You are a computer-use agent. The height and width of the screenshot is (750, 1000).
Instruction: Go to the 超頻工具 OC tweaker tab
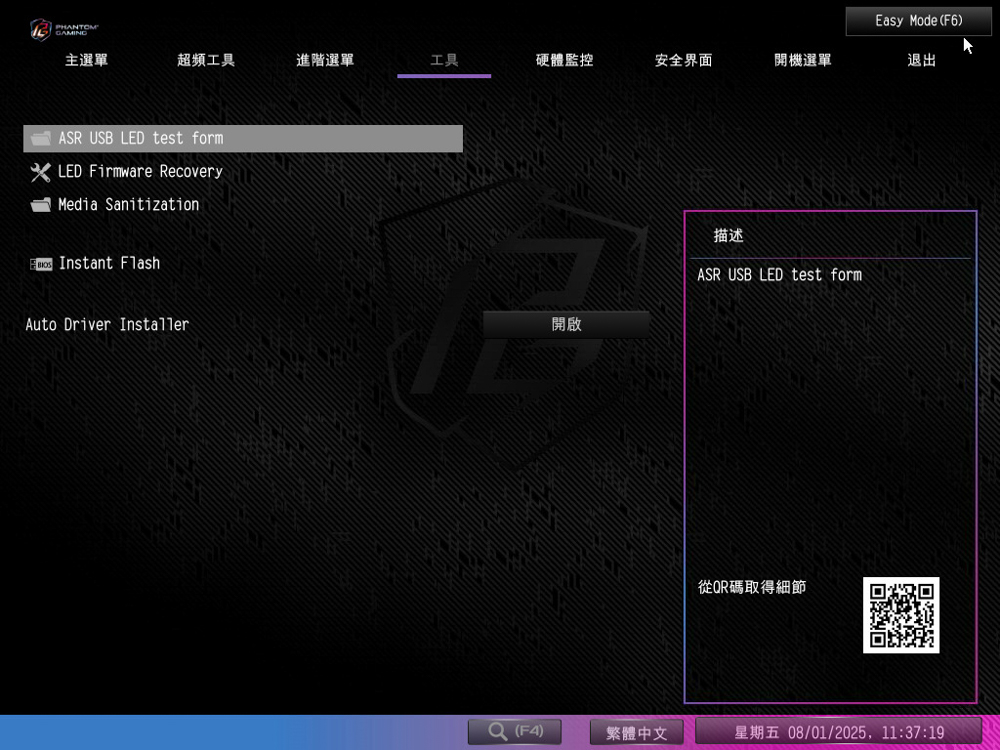click(206, 60)
